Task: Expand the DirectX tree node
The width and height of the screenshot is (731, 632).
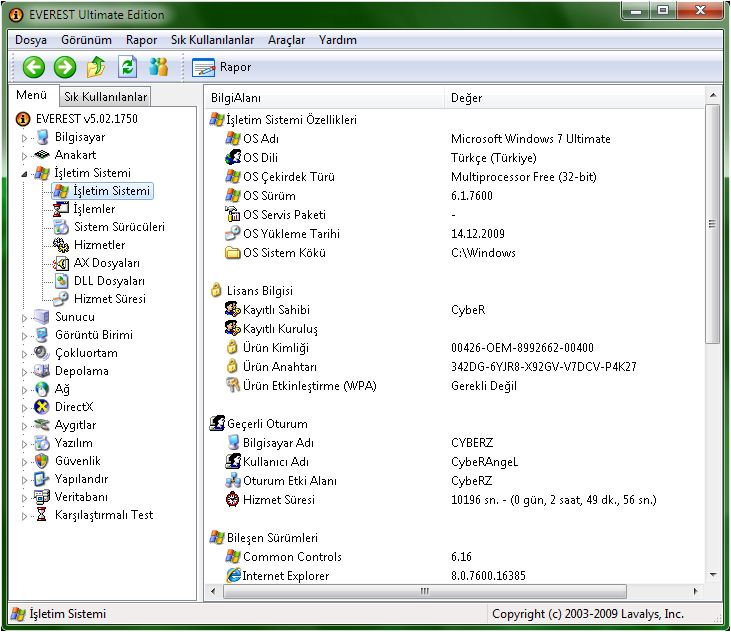Action: (x=24, y=408)
